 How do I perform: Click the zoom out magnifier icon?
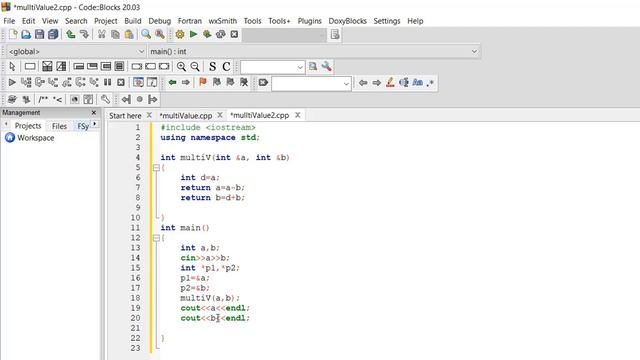coord(195,67)
